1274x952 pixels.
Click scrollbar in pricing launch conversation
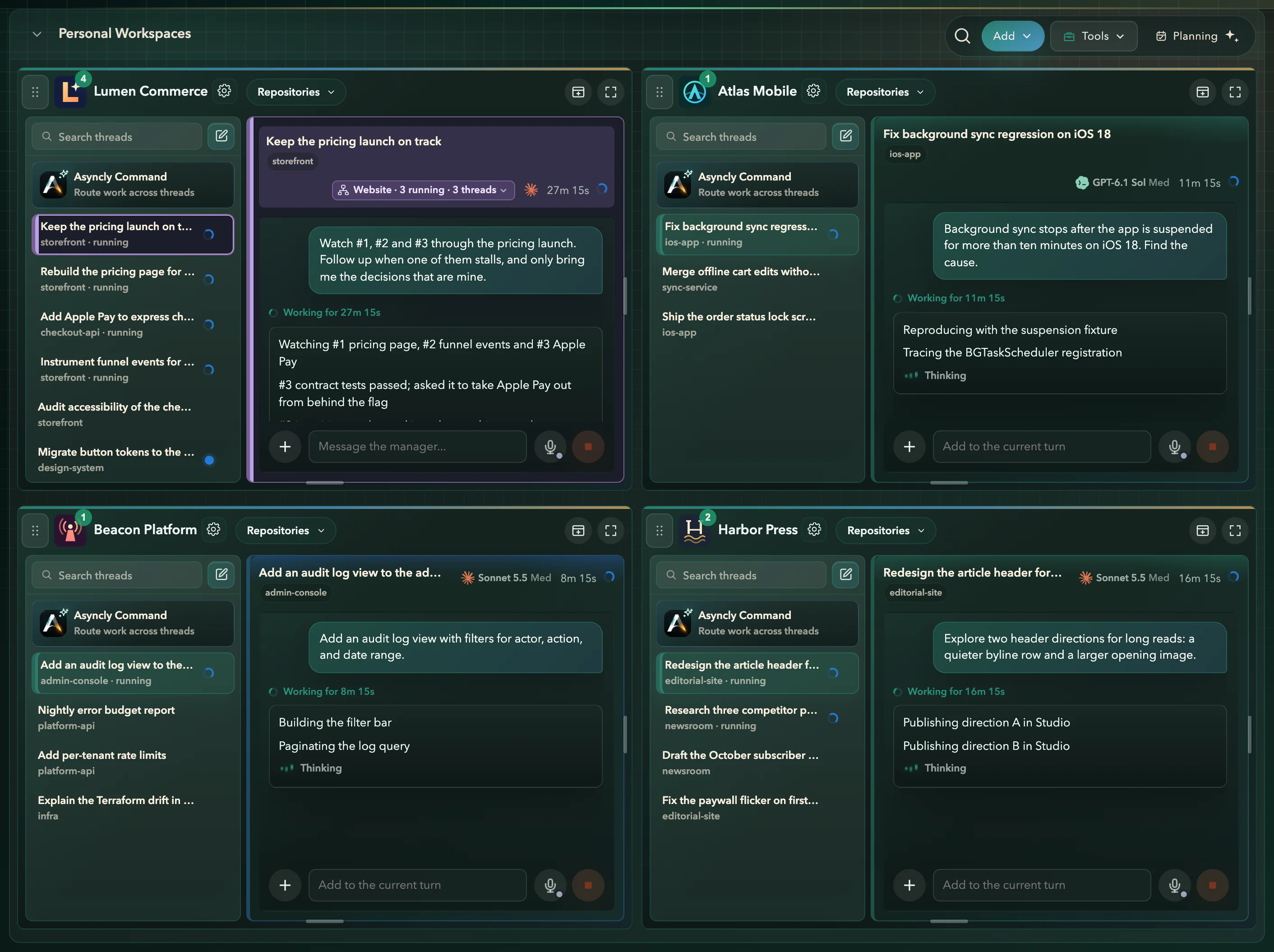click(x=625, y=296)
